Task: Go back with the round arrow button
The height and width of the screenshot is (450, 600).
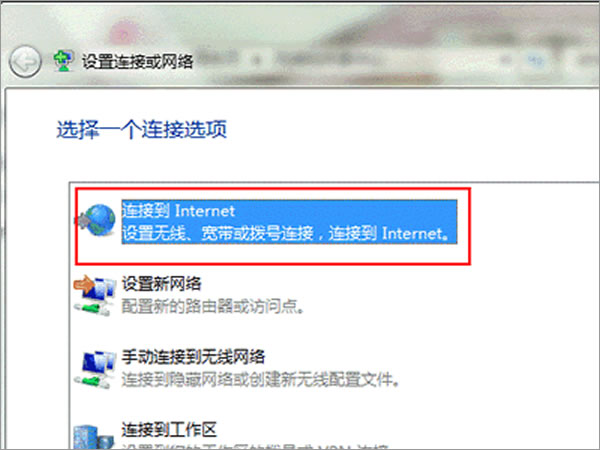Action: pyautogui.click(x=25, y=62)
